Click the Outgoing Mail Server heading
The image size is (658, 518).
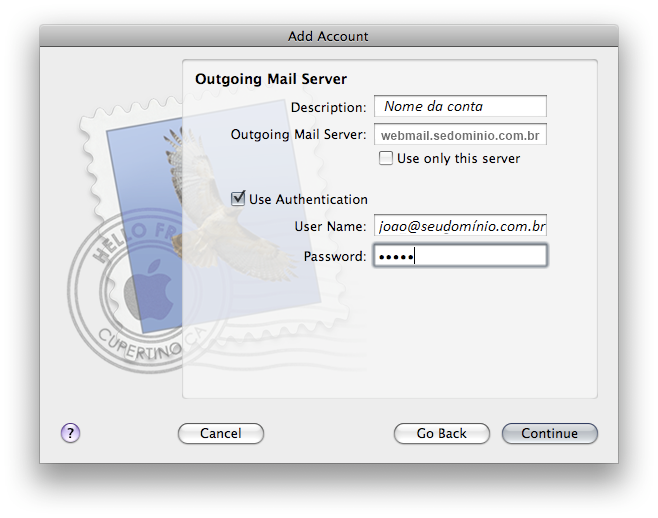pos(271,79)
